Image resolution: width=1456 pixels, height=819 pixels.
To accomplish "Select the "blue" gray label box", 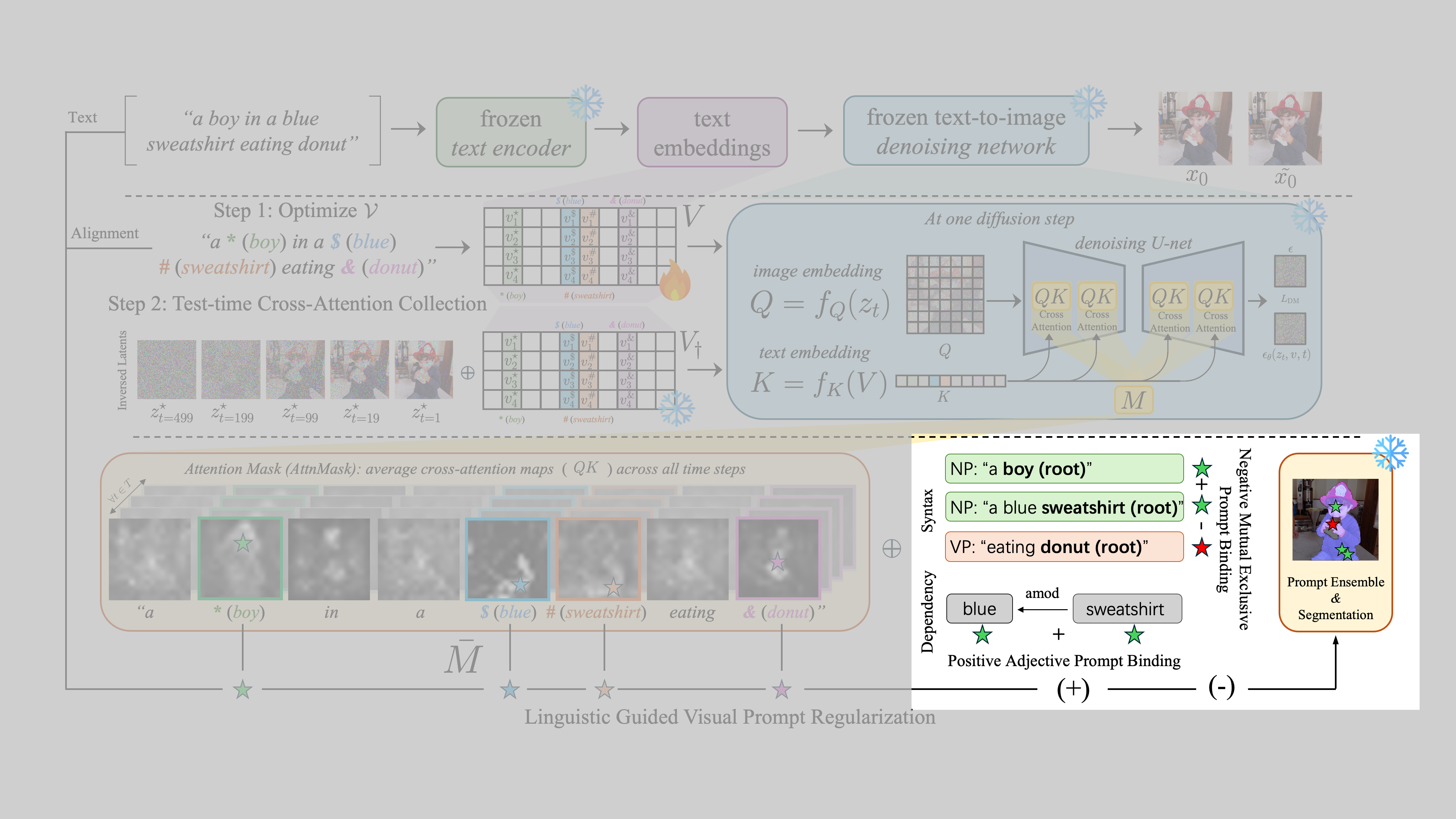I will [979, 609].
